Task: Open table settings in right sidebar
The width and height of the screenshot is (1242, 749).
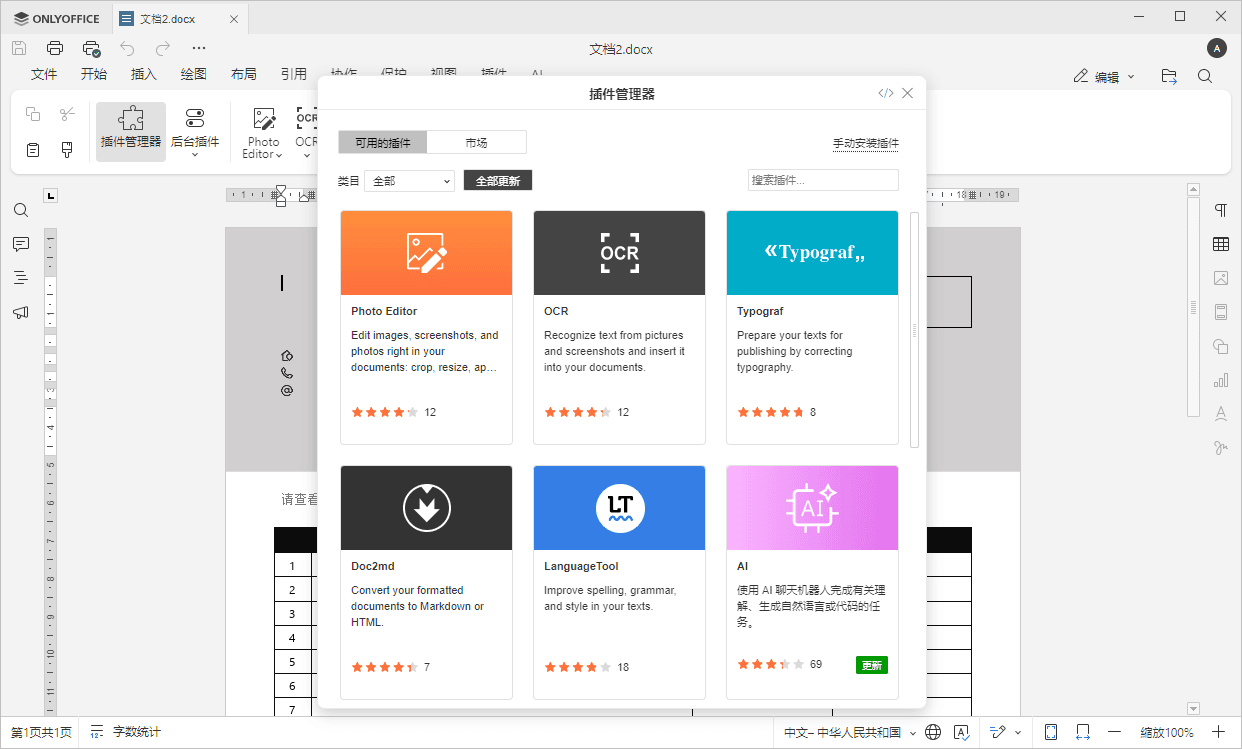Action: point(1220,244)
